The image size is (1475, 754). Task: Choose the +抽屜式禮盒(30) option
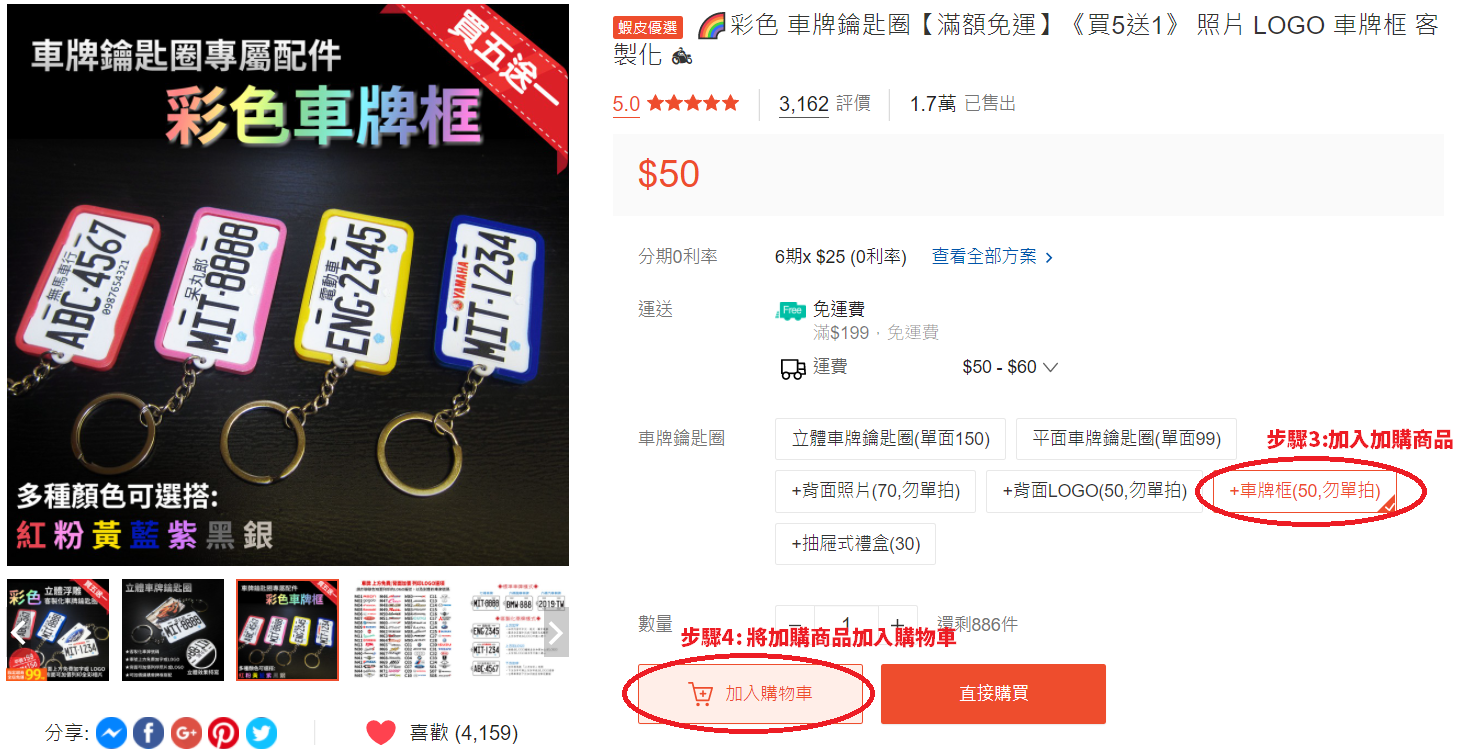coord(855,544)
